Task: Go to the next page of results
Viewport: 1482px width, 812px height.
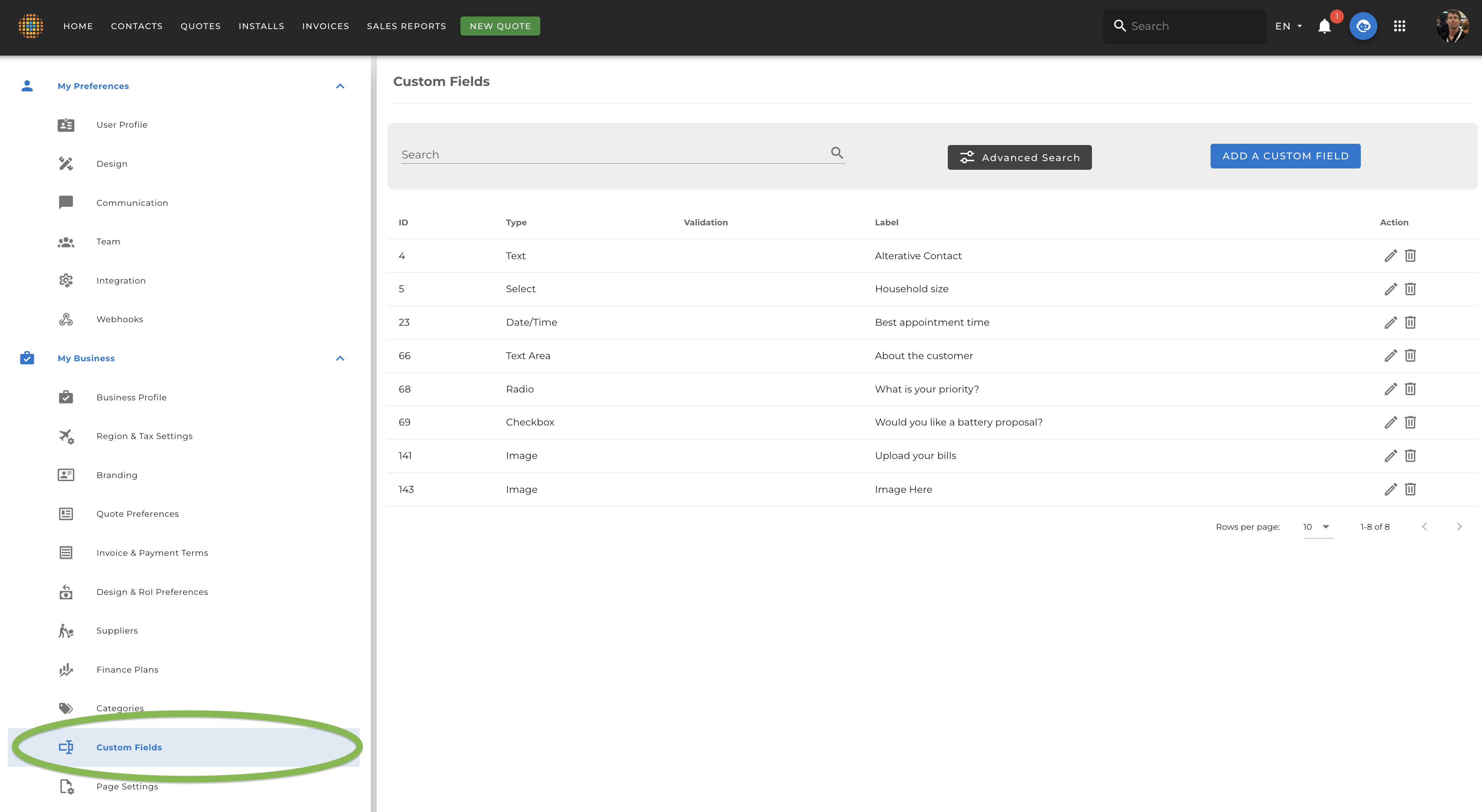Action: [x=1459, y=527]
